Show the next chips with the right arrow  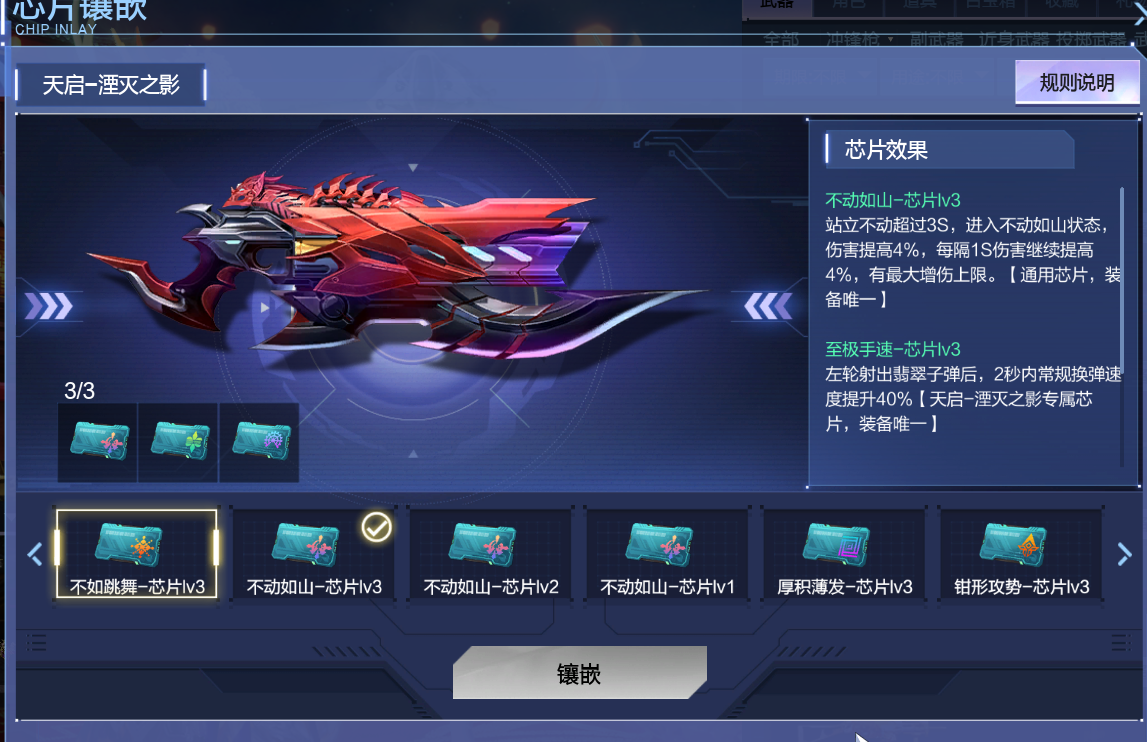pos(1124,554)
